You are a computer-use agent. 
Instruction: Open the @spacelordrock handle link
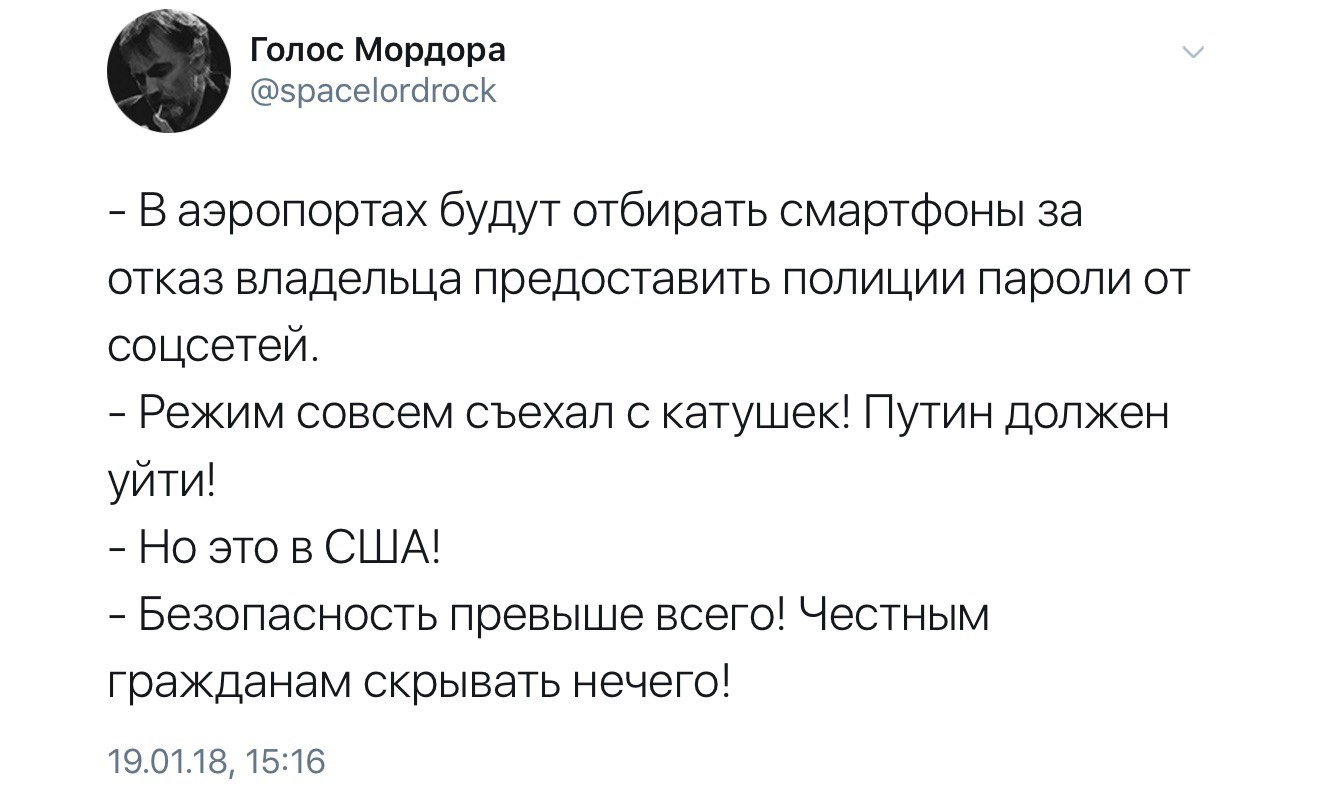pyautogui.click(x=370, y=93)
